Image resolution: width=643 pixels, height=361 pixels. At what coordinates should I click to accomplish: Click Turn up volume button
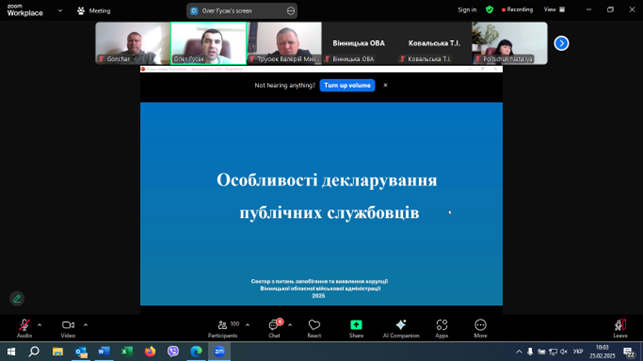tap(347, 85)
